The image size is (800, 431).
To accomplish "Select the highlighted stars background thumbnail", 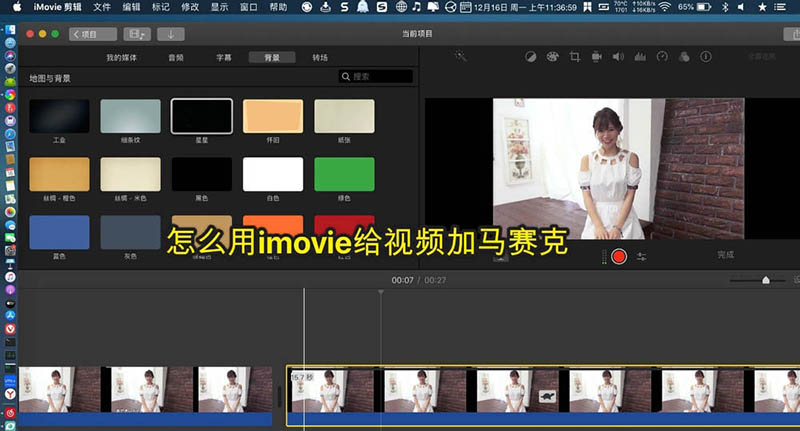I will click(202, 116).
